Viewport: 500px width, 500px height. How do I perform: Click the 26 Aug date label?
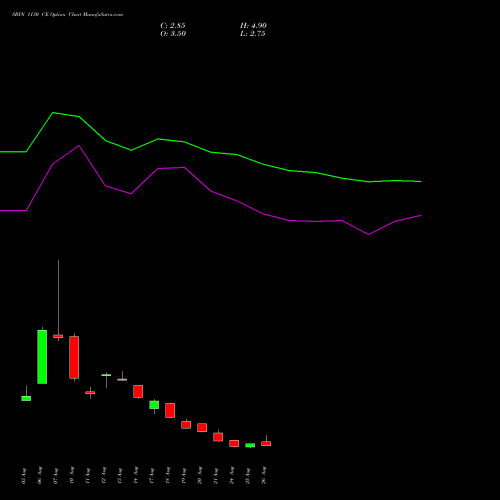coord(264,476)
